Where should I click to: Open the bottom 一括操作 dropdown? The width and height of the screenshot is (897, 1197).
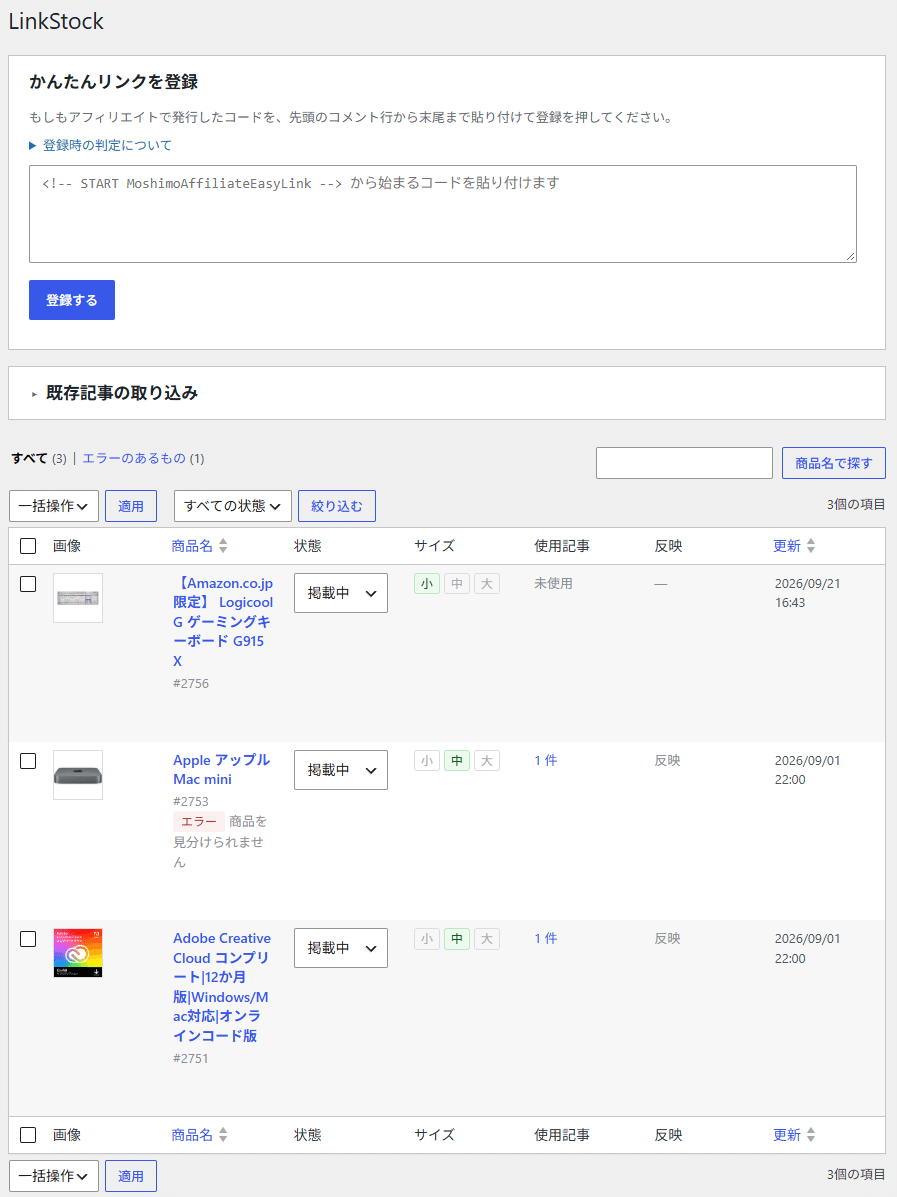point(53,1176)
